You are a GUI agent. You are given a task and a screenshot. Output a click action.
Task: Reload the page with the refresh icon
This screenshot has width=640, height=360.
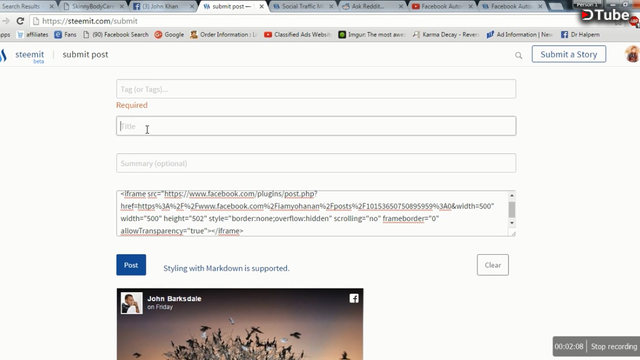20,21
